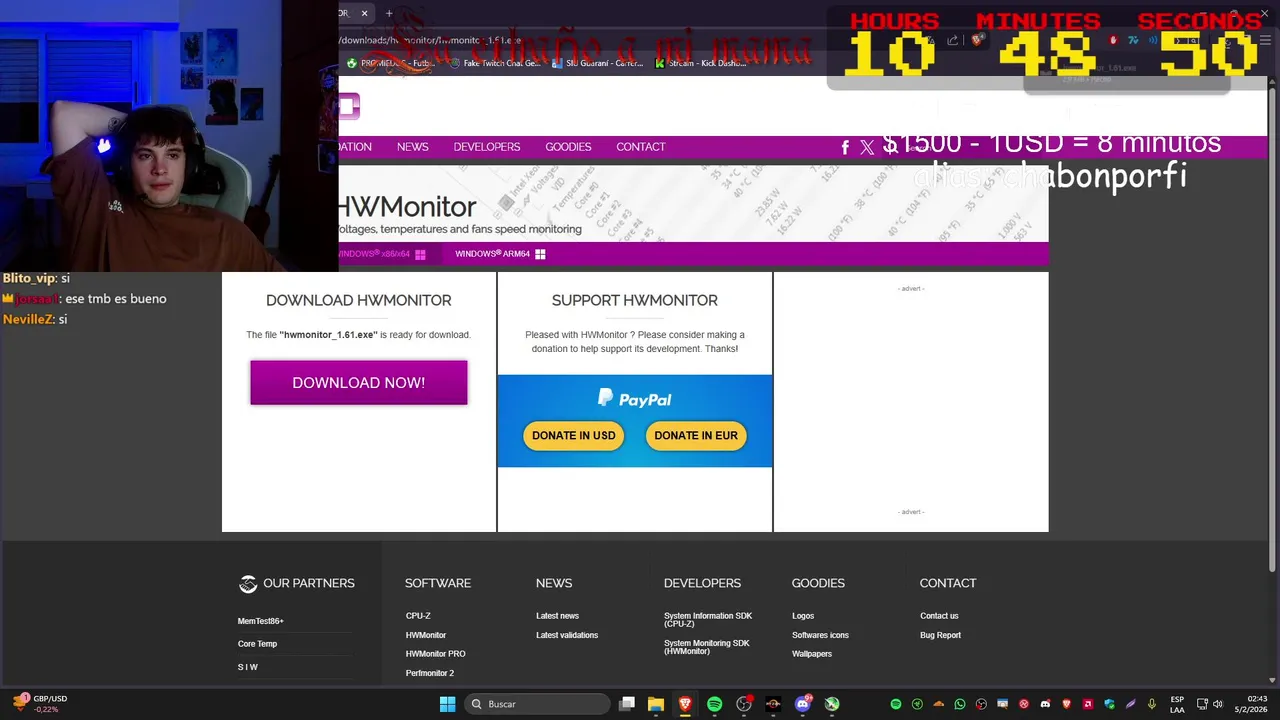Viewport: 1280px width, 720px height.
Task: Open OBS Studio taskbar icon
Action: pyautogui.click(x=743, y=704)
